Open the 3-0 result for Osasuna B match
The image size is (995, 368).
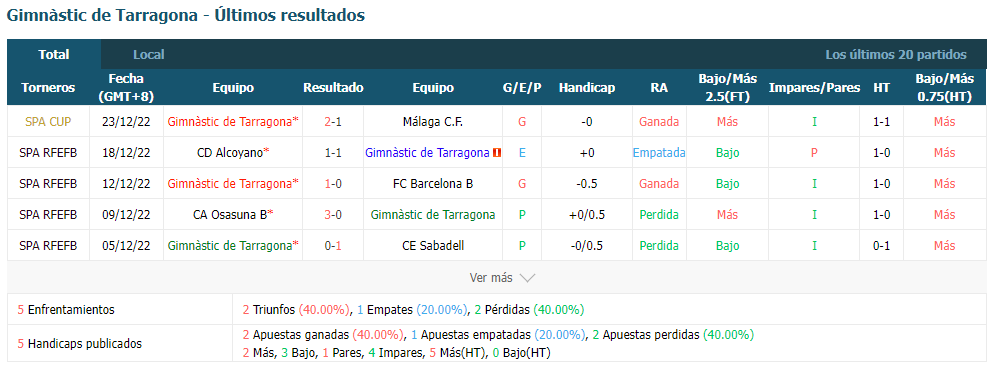(x=333, y=214)
